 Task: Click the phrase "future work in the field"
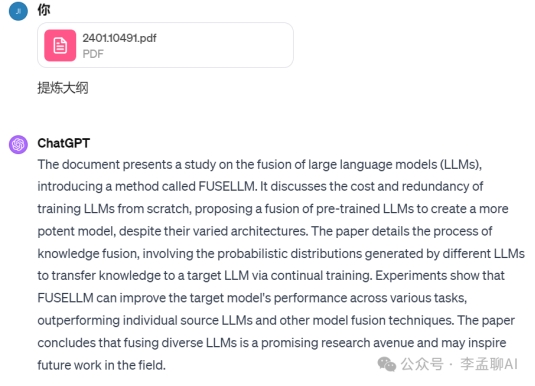point(100,365)
